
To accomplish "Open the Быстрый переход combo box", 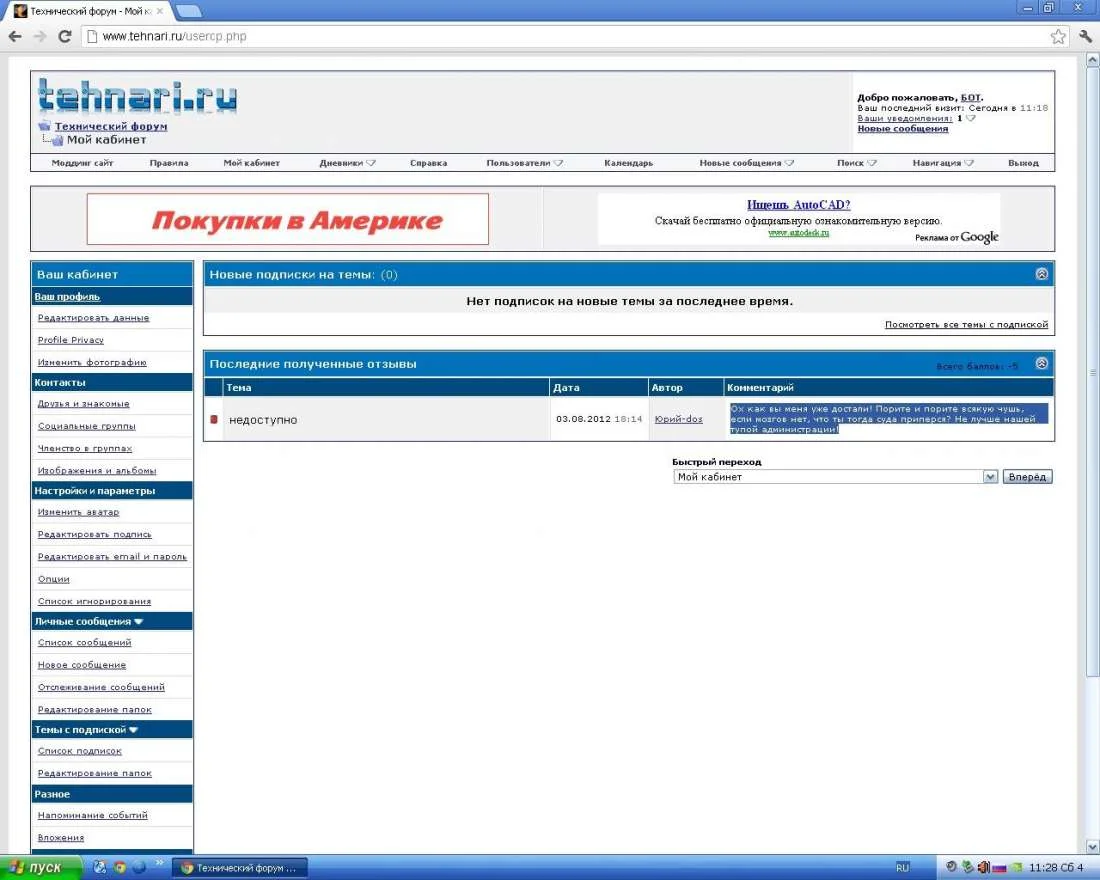I will click(835, 476).
